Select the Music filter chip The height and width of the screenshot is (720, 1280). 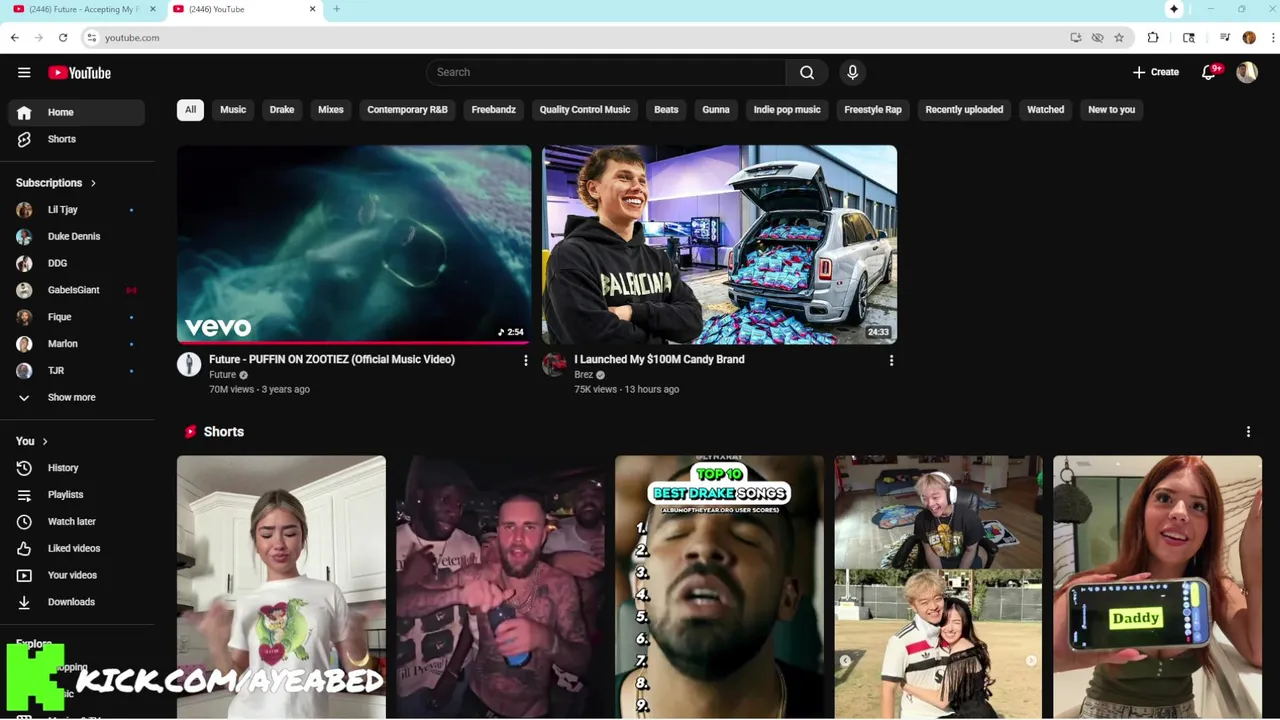[233, 110]
